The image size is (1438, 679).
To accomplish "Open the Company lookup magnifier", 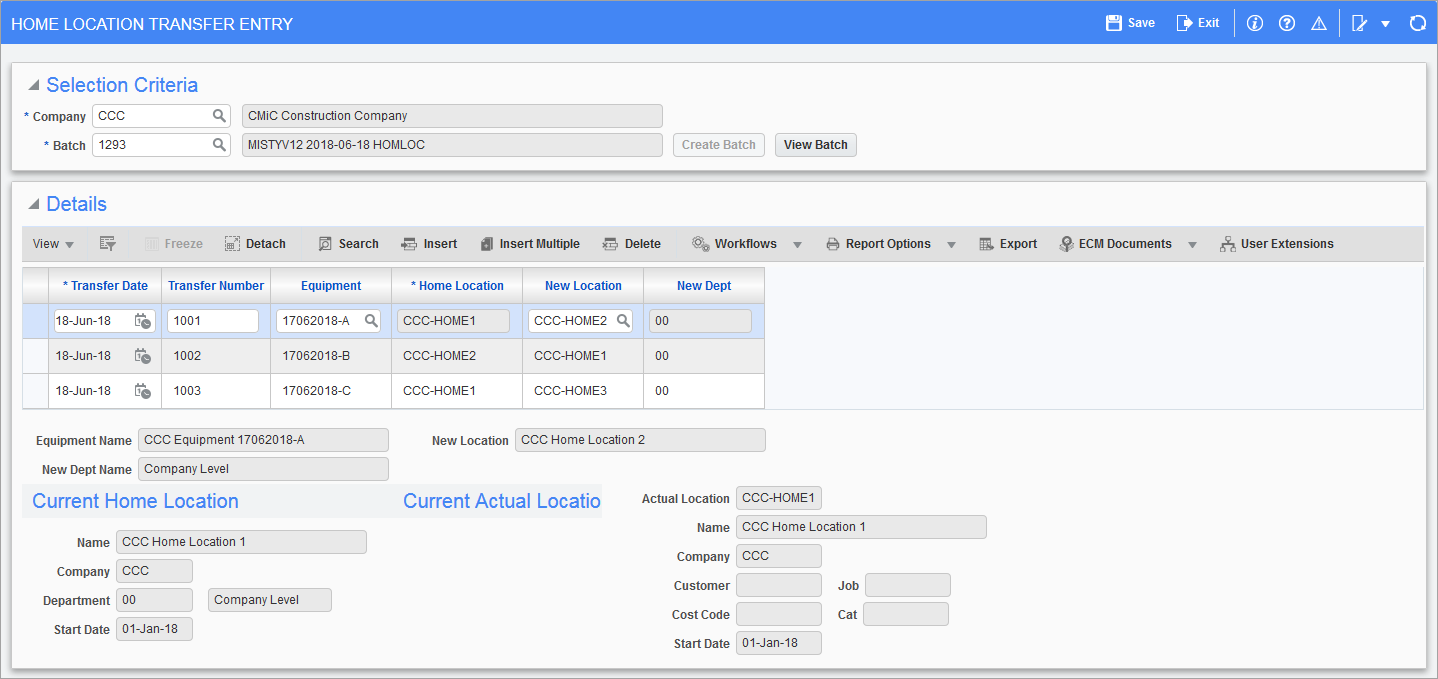I will (219, 115).
